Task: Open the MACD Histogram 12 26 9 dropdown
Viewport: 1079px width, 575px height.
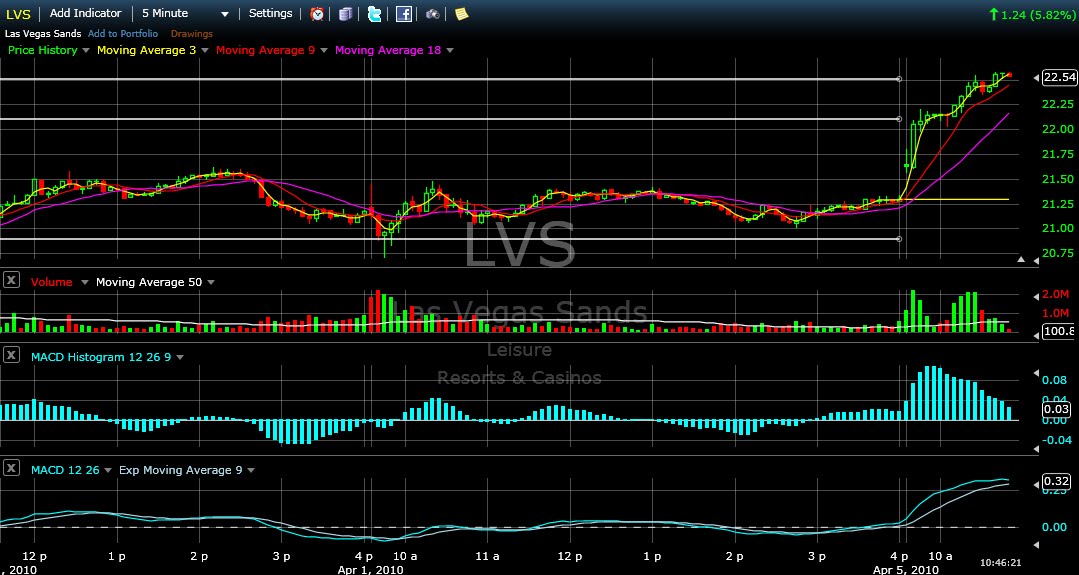Action: [x=180, y=357]
